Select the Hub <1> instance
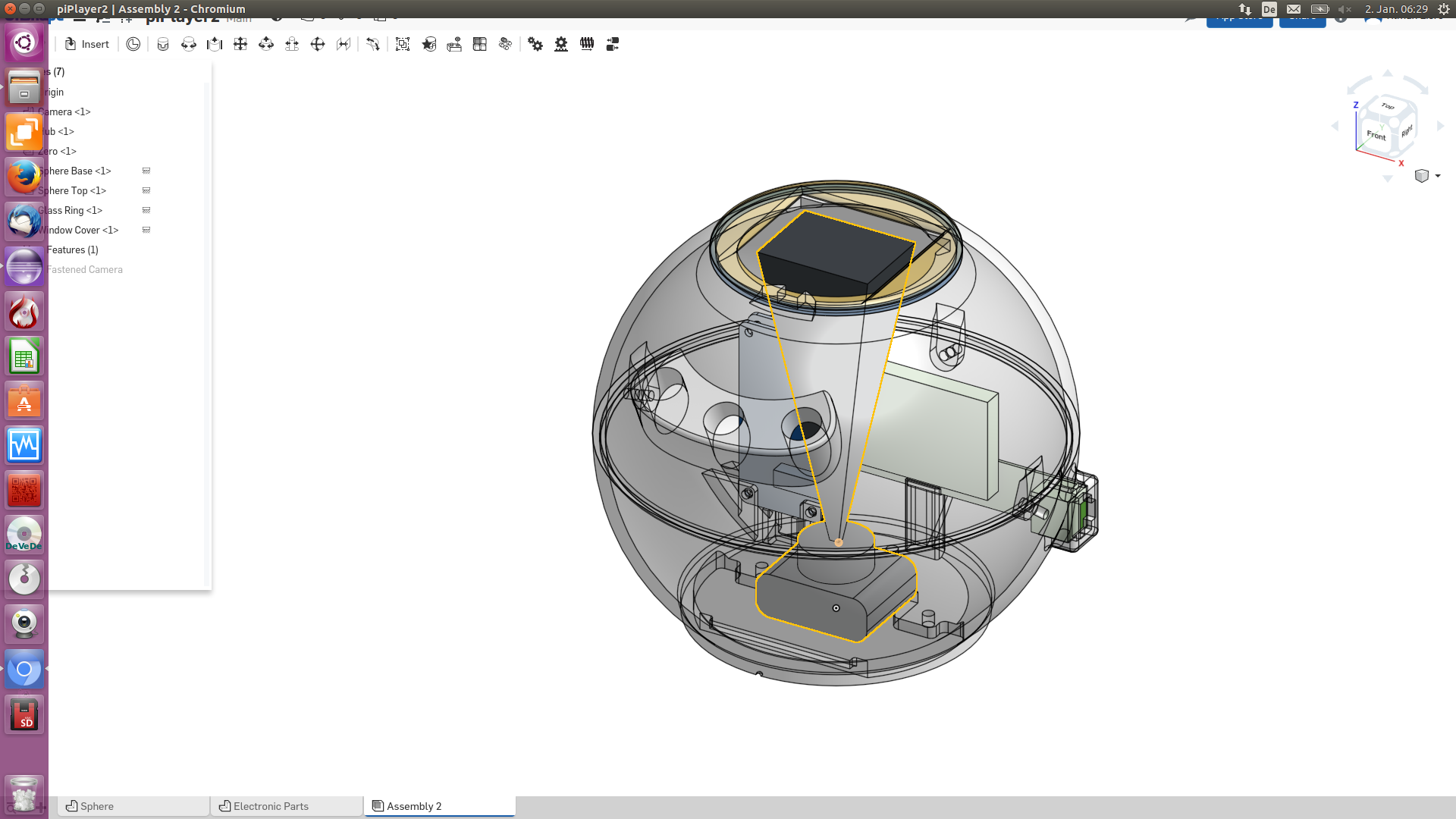1456x819 pixels. 58,131
